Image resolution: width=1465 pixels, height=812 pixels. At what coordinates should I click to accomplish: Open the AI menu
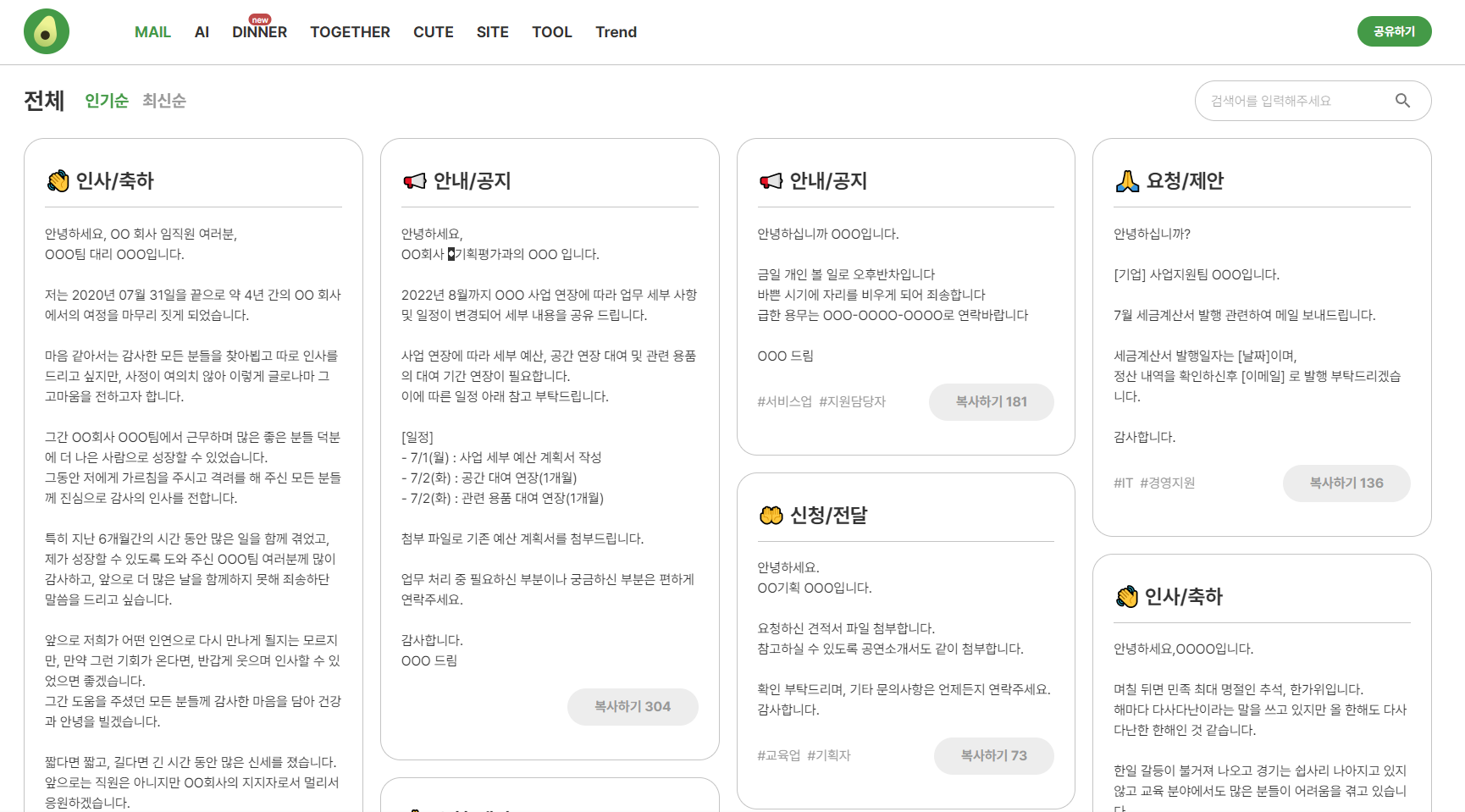pyautogui.click(x=202, y=32)
